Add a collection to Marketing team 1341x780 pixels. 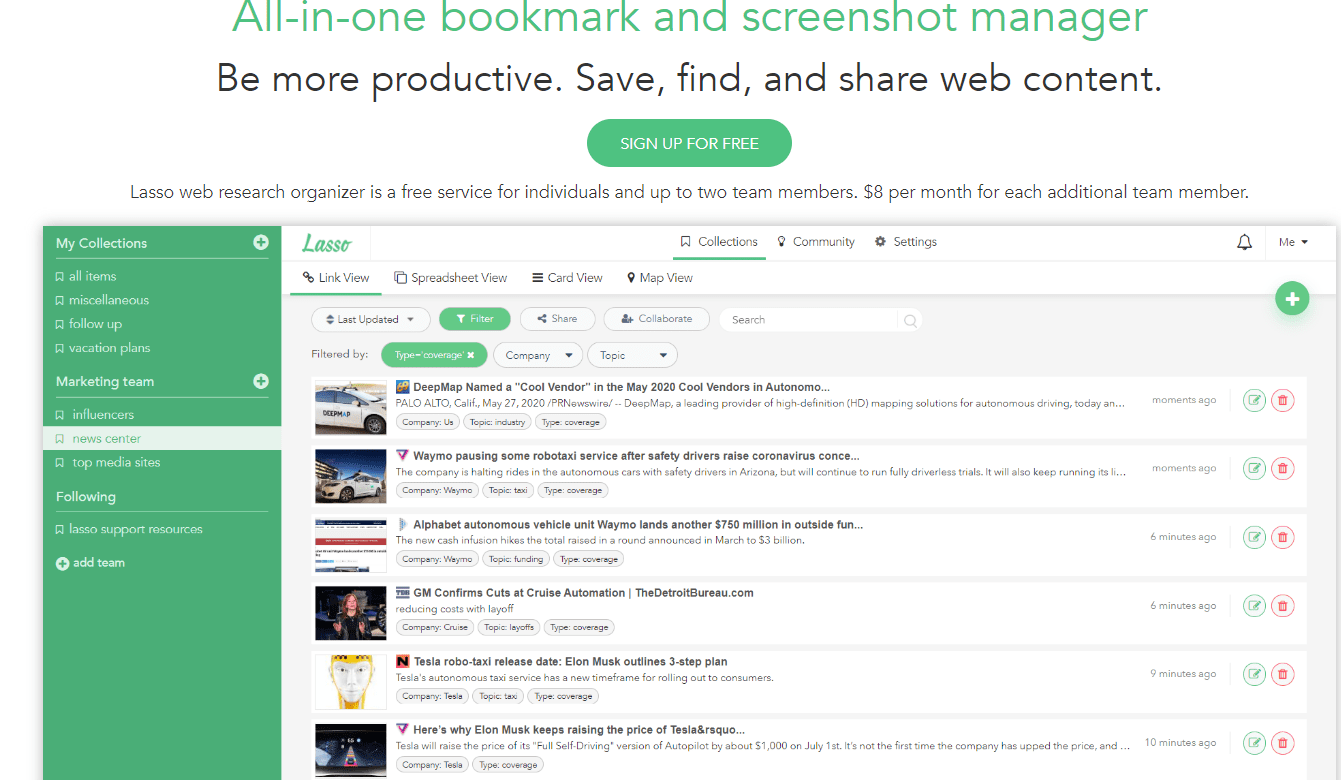pos(261,381)
